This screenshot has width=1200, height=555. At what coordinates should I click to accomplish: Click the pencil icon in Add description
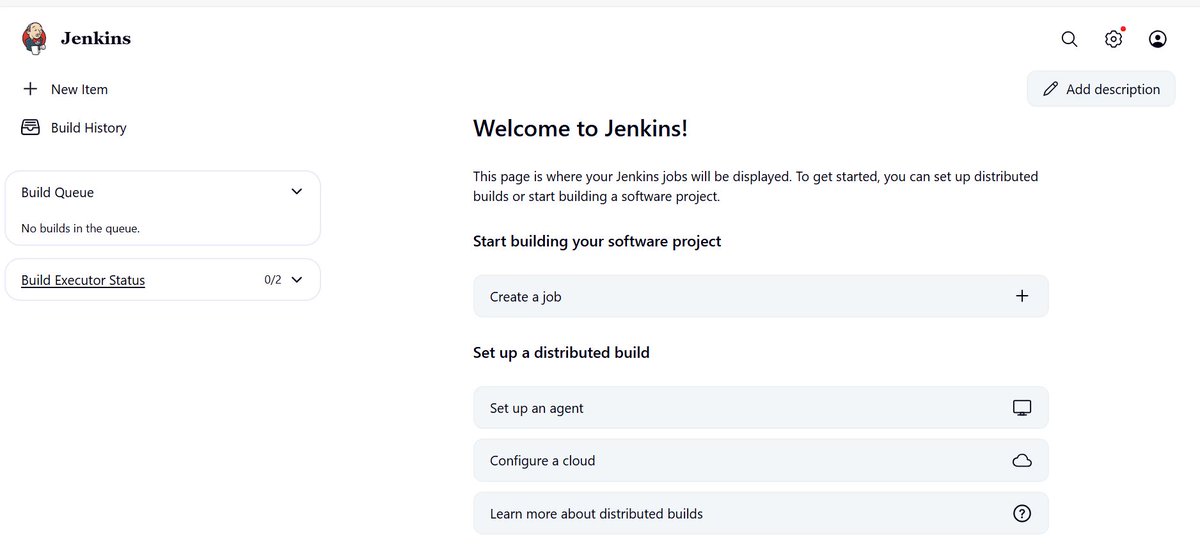(x=1050, y=89)
